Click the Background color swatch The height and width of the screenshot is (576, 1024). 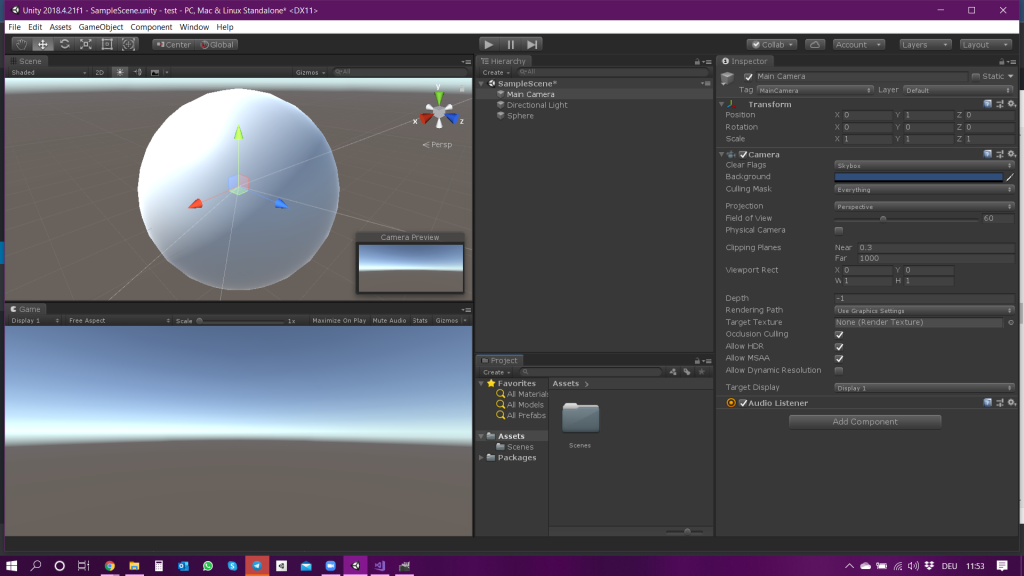click(918, 177)
